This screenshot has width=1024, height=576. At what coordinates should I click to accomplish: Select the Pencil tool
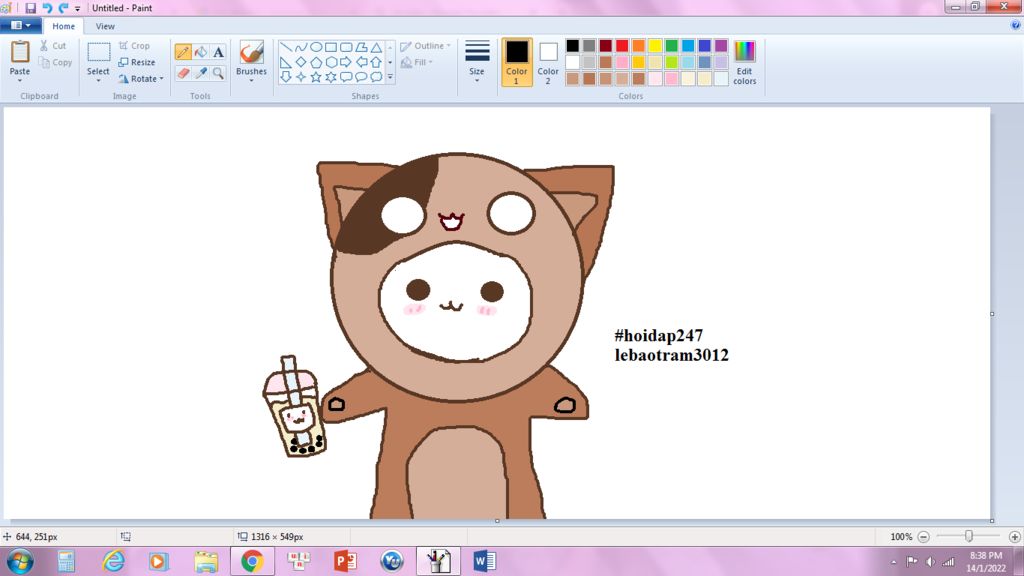pyautogui.click(x=183, y=52)
